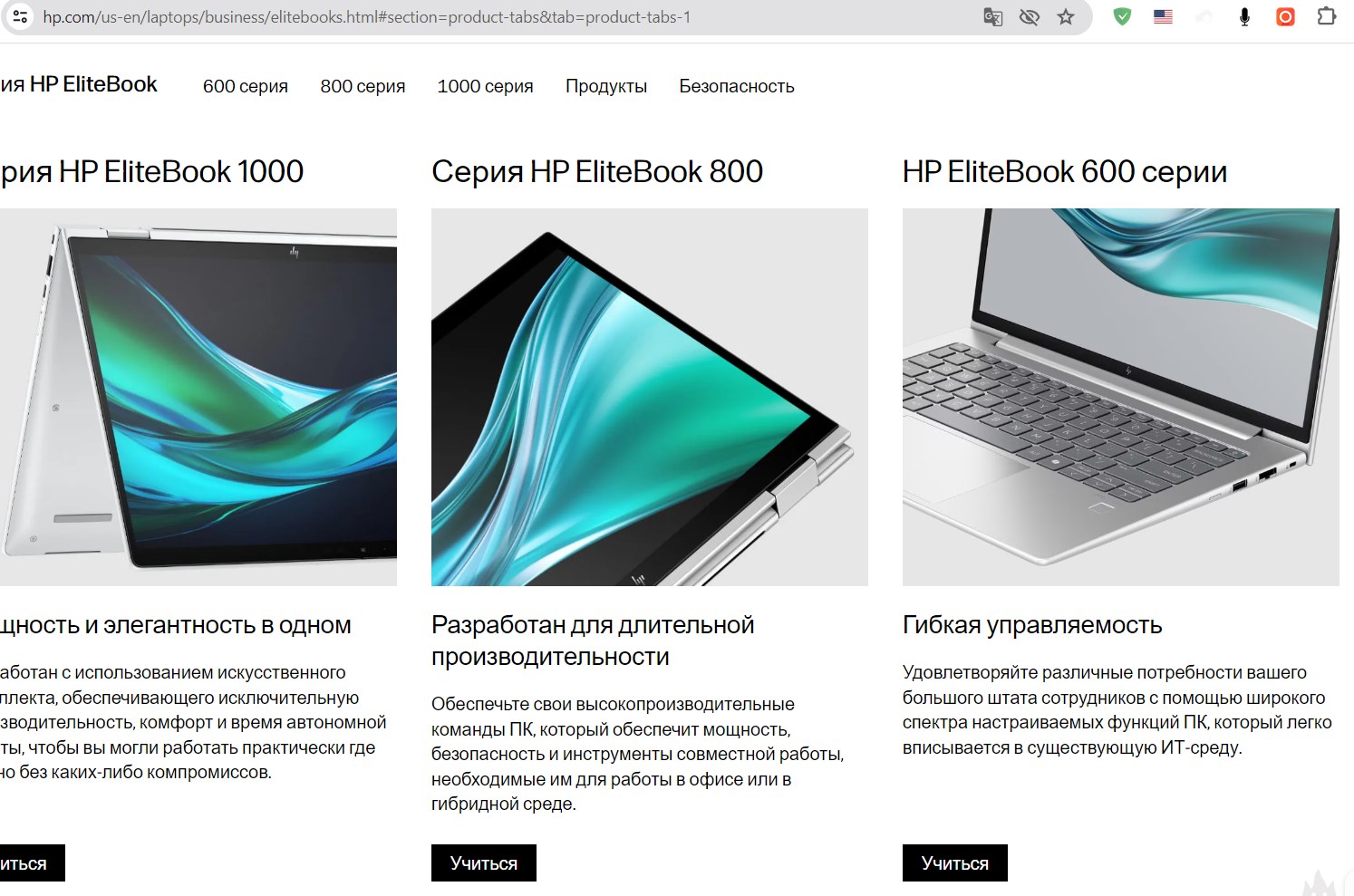Bookmark this page with the star icon
Image resolution: width=1354 pixels, height=896 pixels.
coord(1066,17)
